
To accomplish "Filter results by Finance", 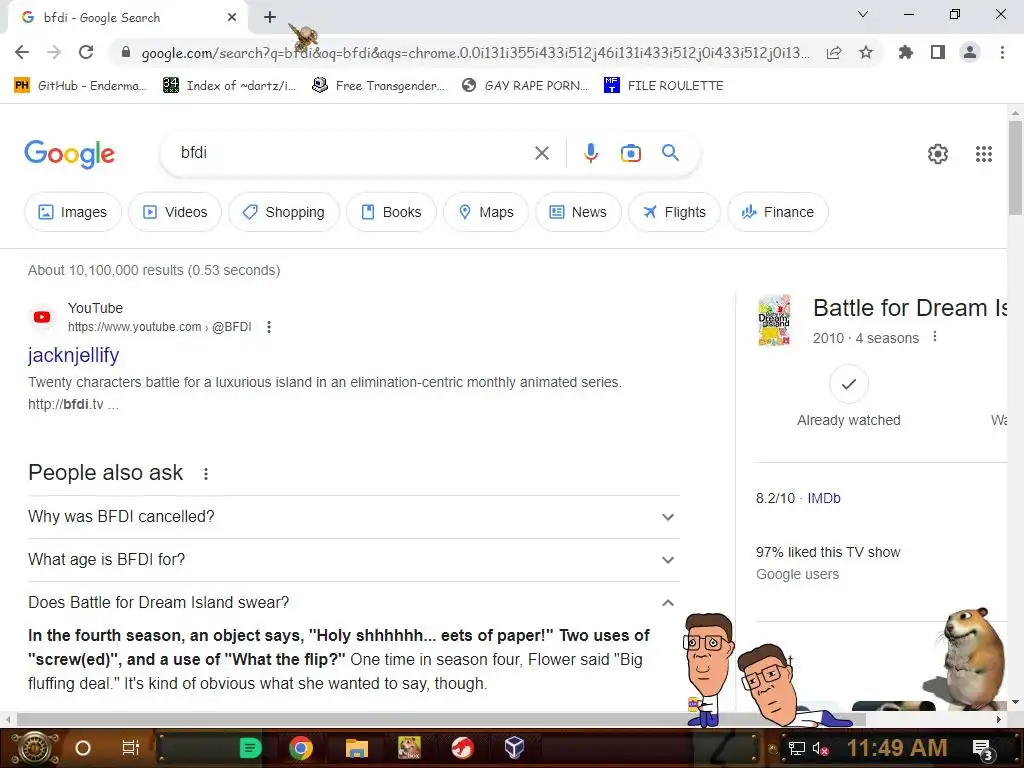I will pos(778,212).
